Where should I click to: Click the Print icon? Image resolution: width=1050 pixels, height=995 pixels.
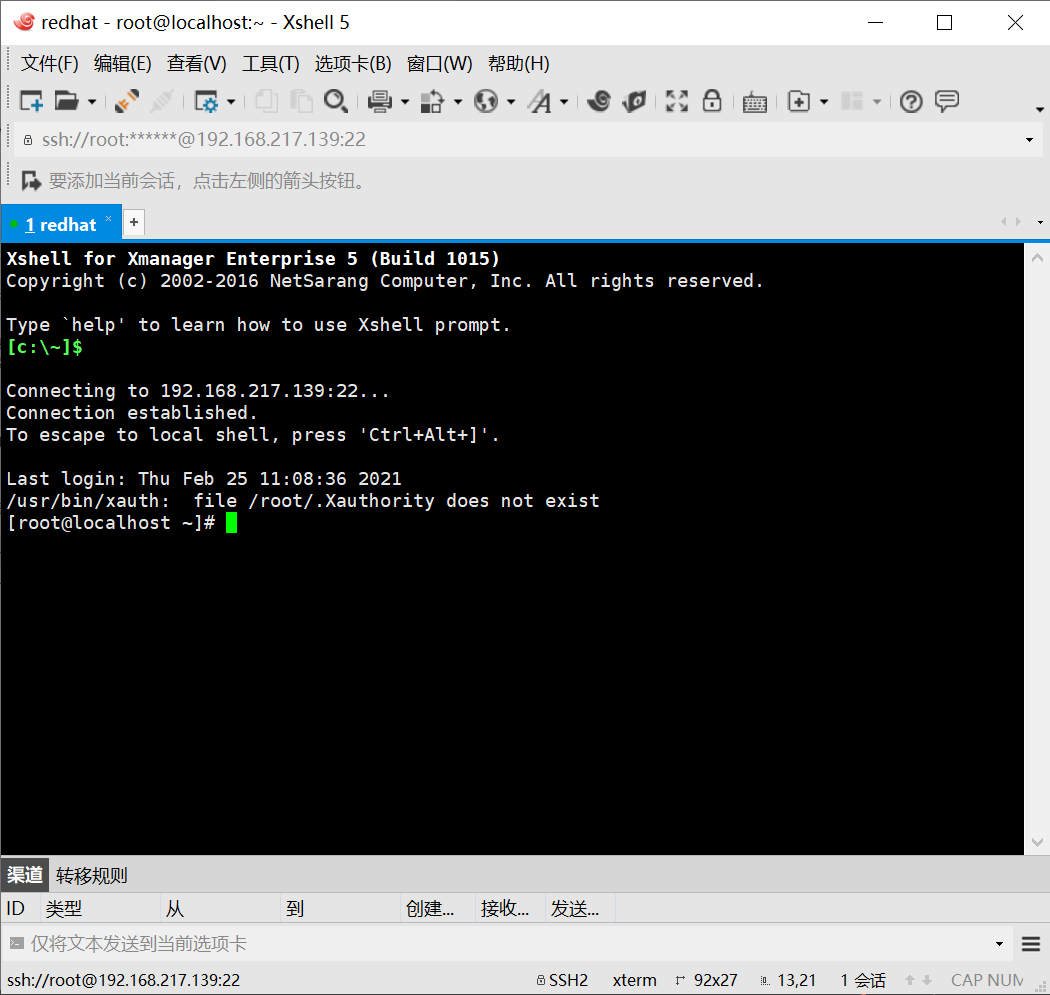click(380, 102)
